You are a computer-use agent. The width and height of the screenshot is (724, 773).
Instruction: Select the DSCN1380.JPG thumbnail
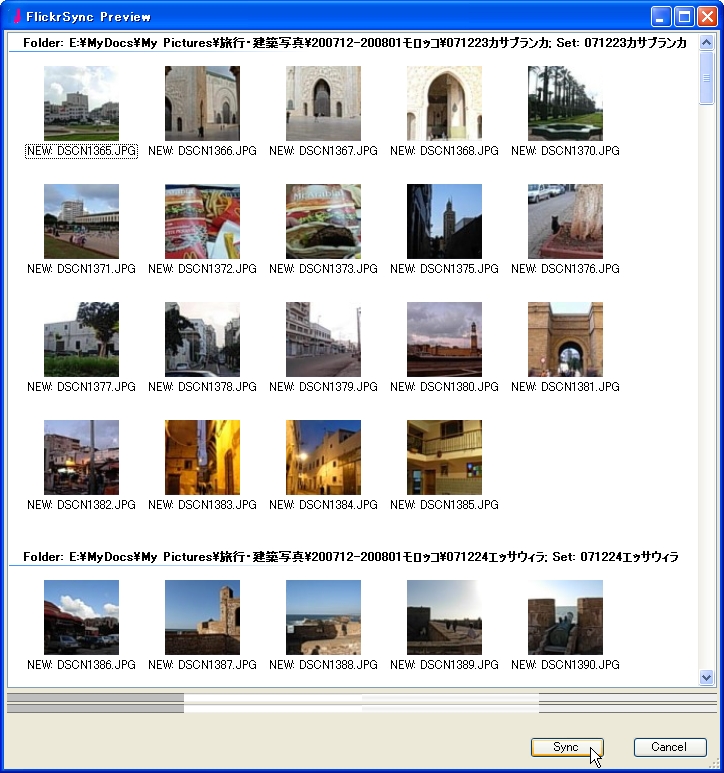pos(445,339)
